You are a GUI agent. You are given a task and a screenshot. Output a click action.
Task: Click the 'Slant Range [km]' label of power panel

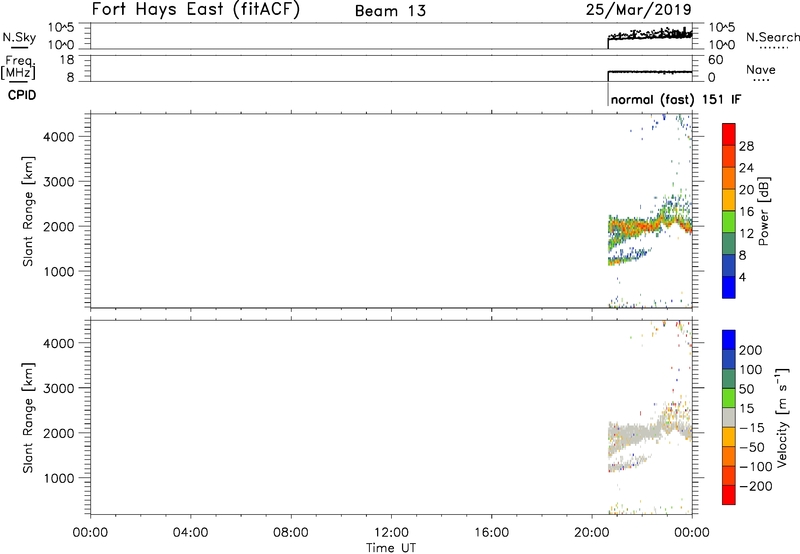coord(28,211)
